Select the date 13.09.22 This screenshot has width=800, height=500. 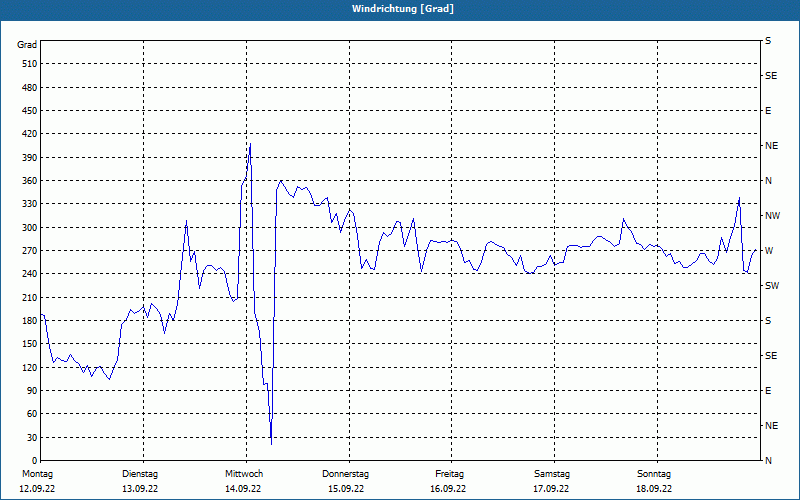coord(140,489)
